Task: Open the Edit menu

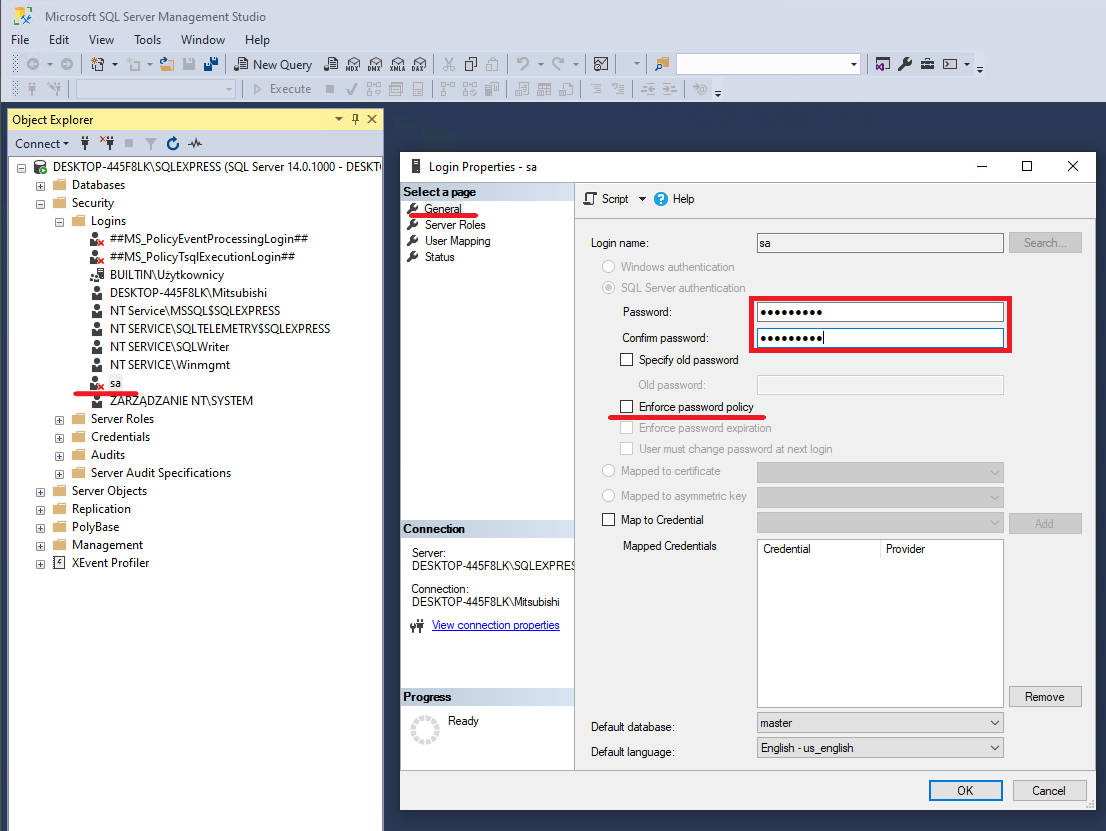Action: (59, 40)
